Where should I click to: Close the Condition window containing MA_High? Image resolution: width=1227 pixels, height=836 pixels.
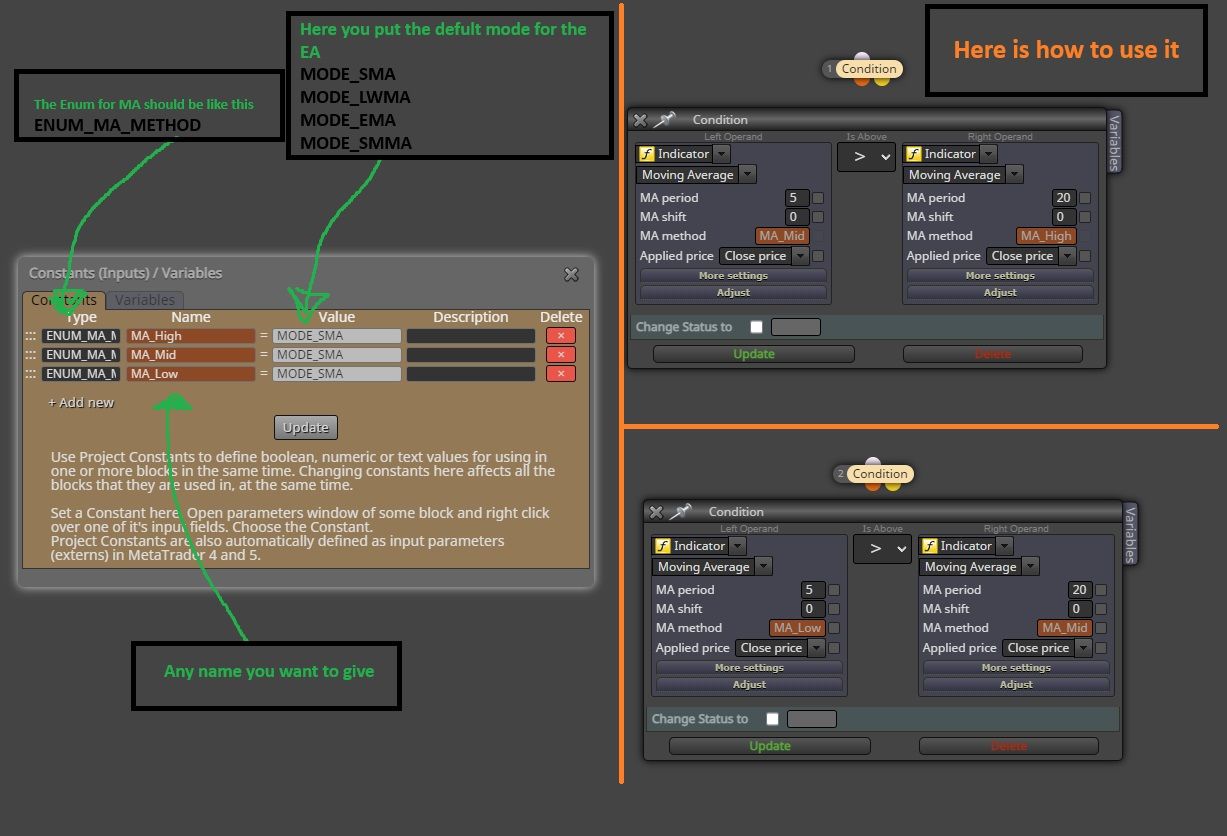point(640,120)
